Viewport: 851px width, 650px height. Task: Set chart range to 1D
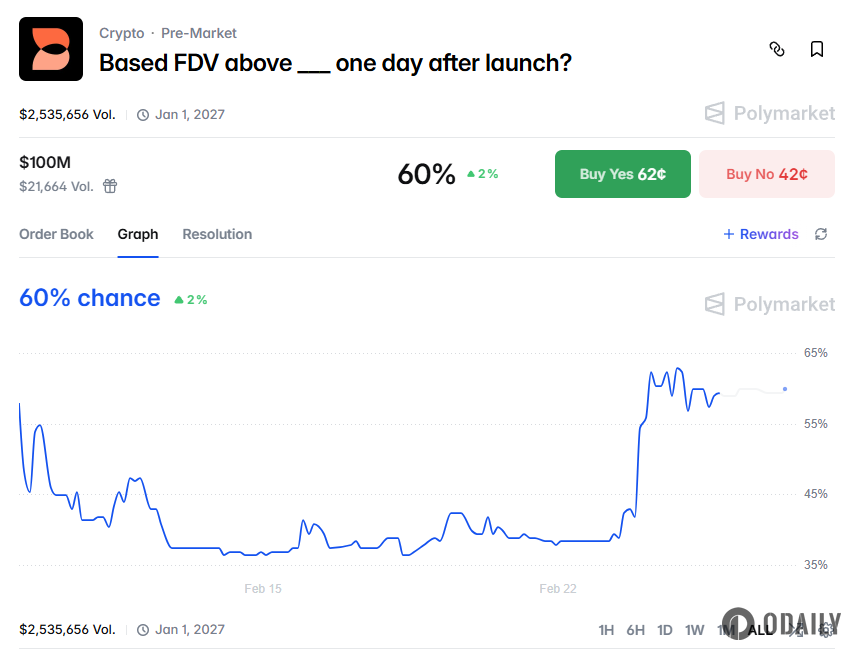click(x=665, y=630)
